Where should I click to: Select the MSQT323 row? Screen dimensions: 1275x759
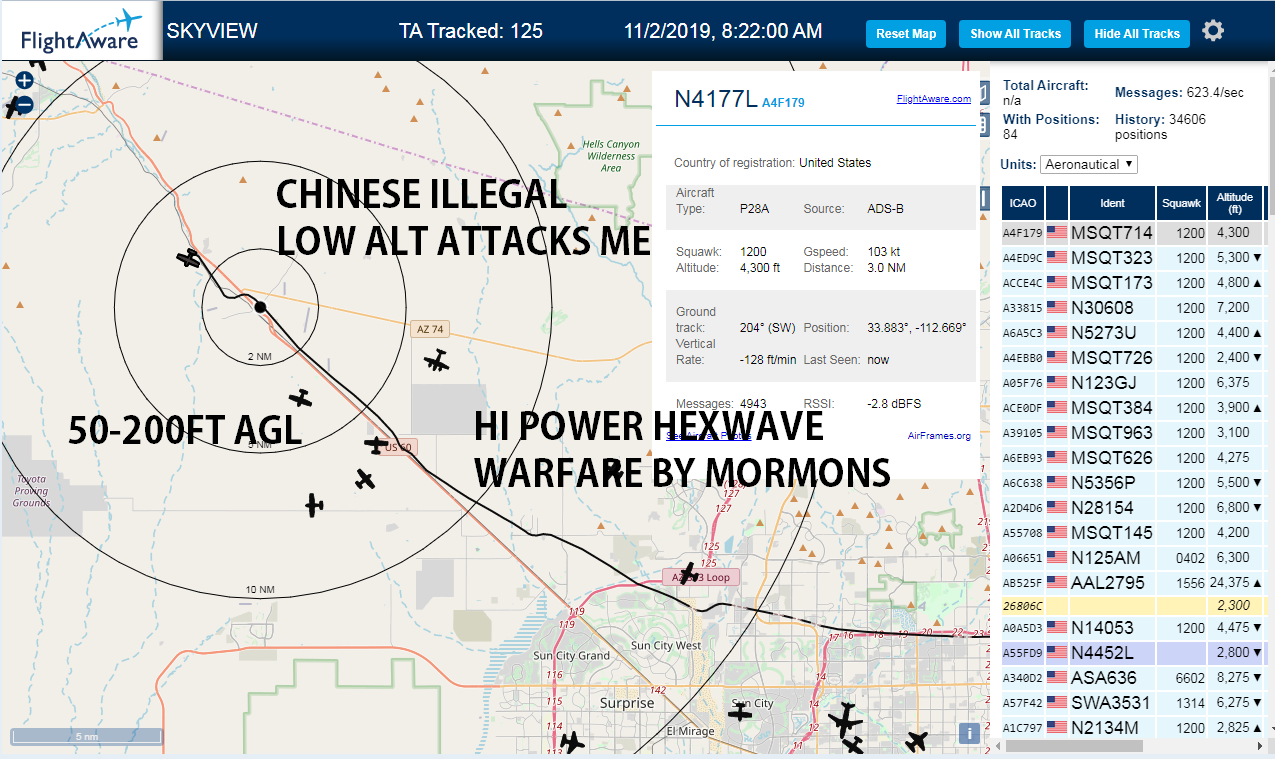pyautogui.click(x=1133, y=258)
